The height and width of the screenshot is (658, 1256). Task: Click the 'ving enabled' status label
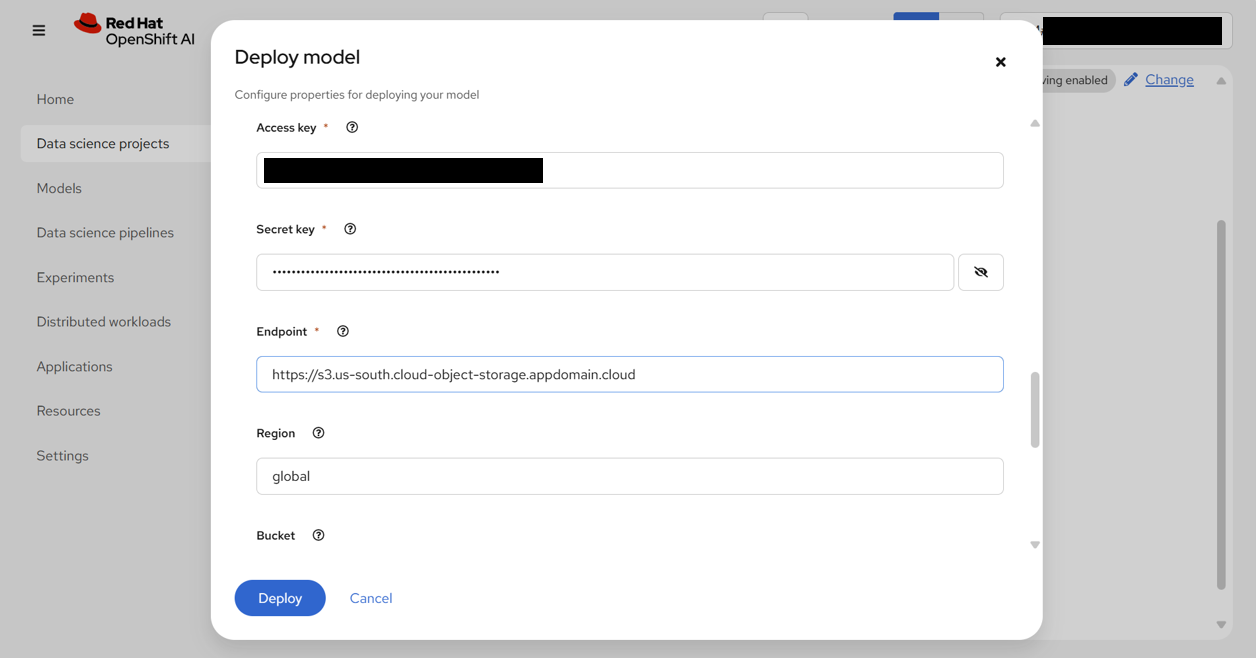pyautogui.click(x=1075, y=80)
